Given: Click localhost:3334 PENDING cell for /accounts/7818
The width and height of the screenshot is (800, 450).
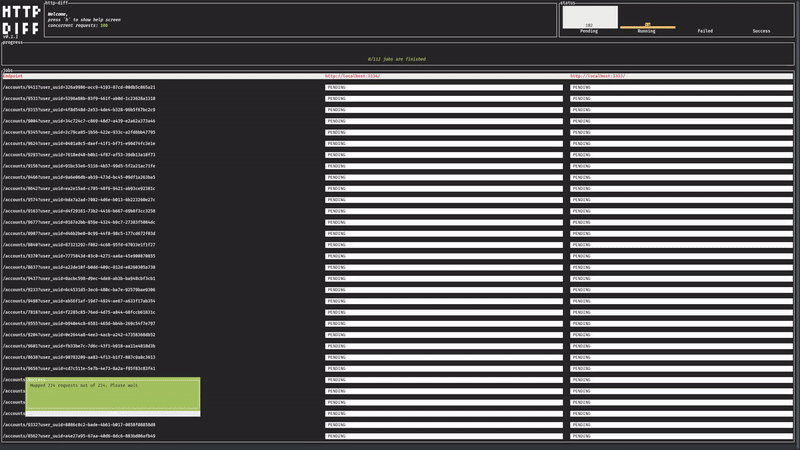Looking at the screenshot, I should 444,312.
